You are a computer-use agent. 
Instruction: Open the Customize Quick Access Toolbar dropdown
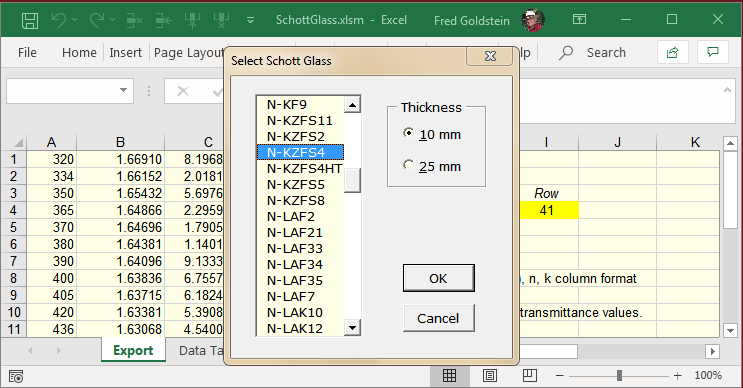250,20
